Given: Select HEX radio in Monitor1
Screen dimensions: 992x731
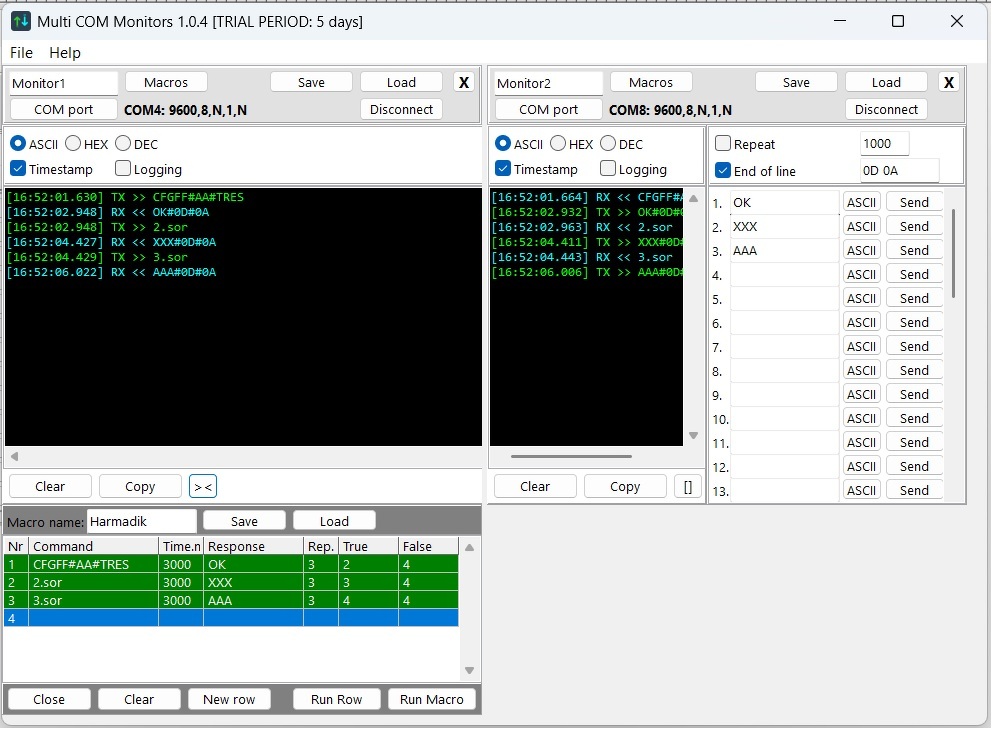Looking at the screenshot, I should [73, 144].
